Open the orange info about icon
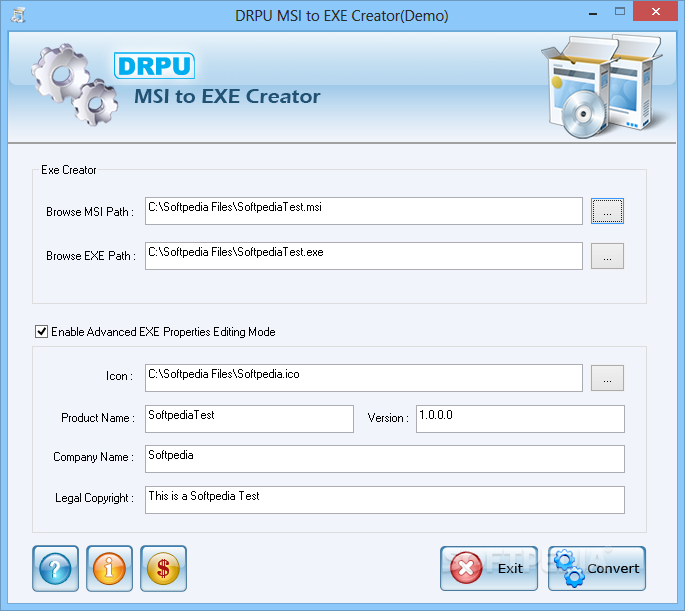The width and height of the screenshot is (685, 611). 109,568
